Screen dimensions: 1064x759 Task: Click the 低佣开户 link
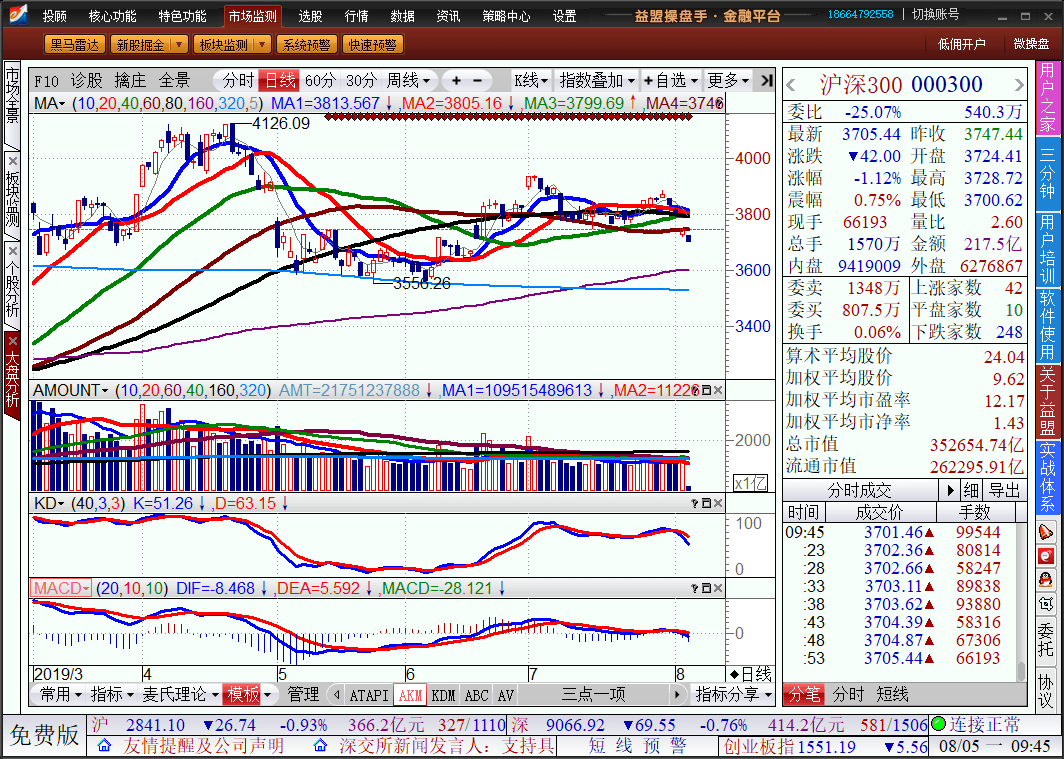[962, 44]
